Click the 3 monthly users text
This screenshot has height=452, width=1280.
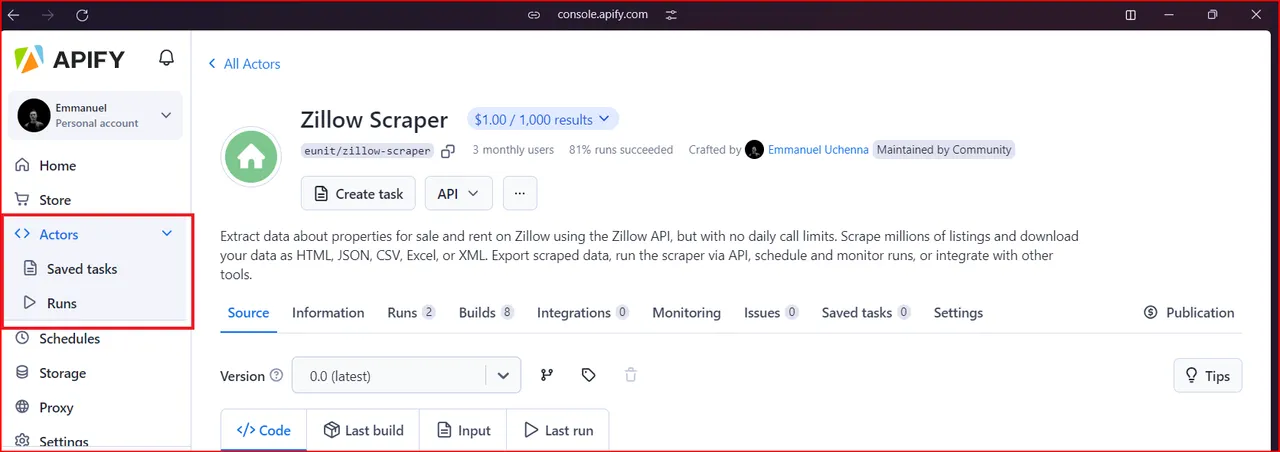click(x=513, y=150)
